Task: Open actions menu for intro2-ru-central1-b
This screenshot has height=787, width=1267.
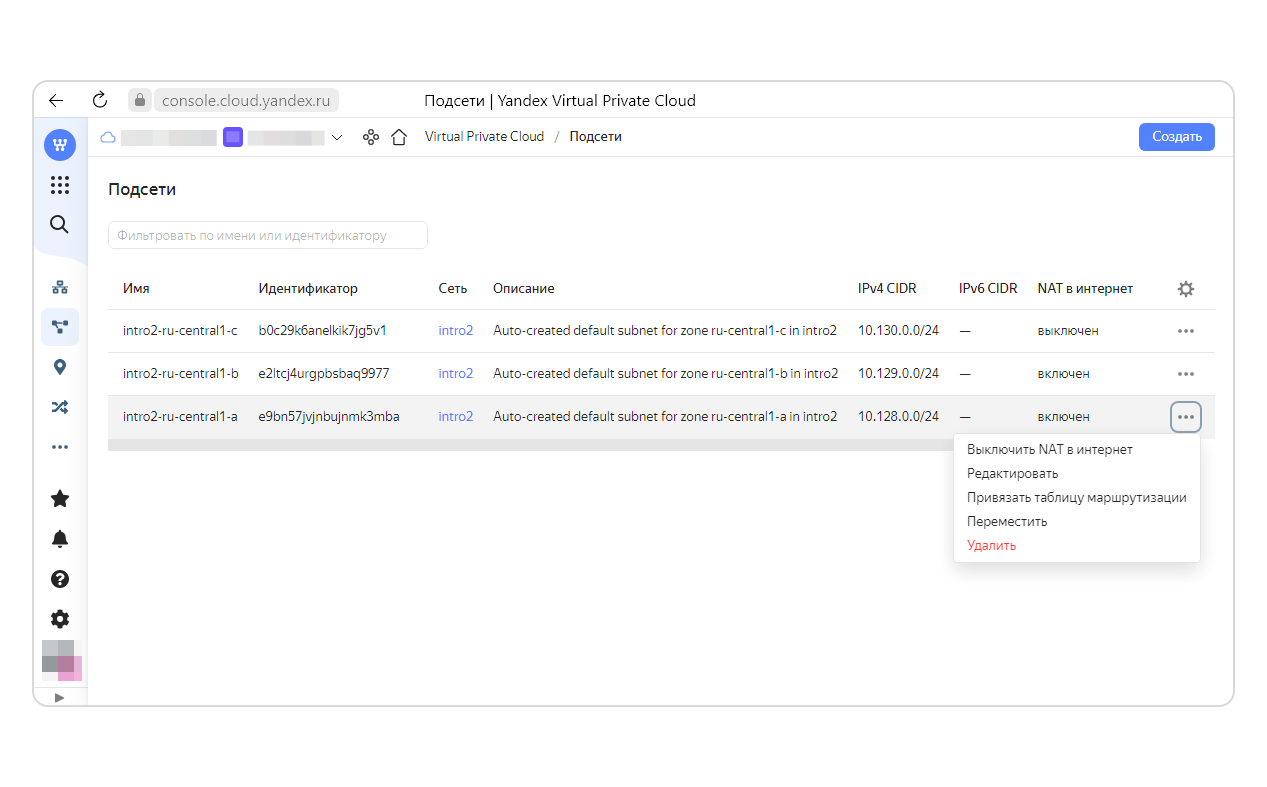Action: (x=1185, y=374)
